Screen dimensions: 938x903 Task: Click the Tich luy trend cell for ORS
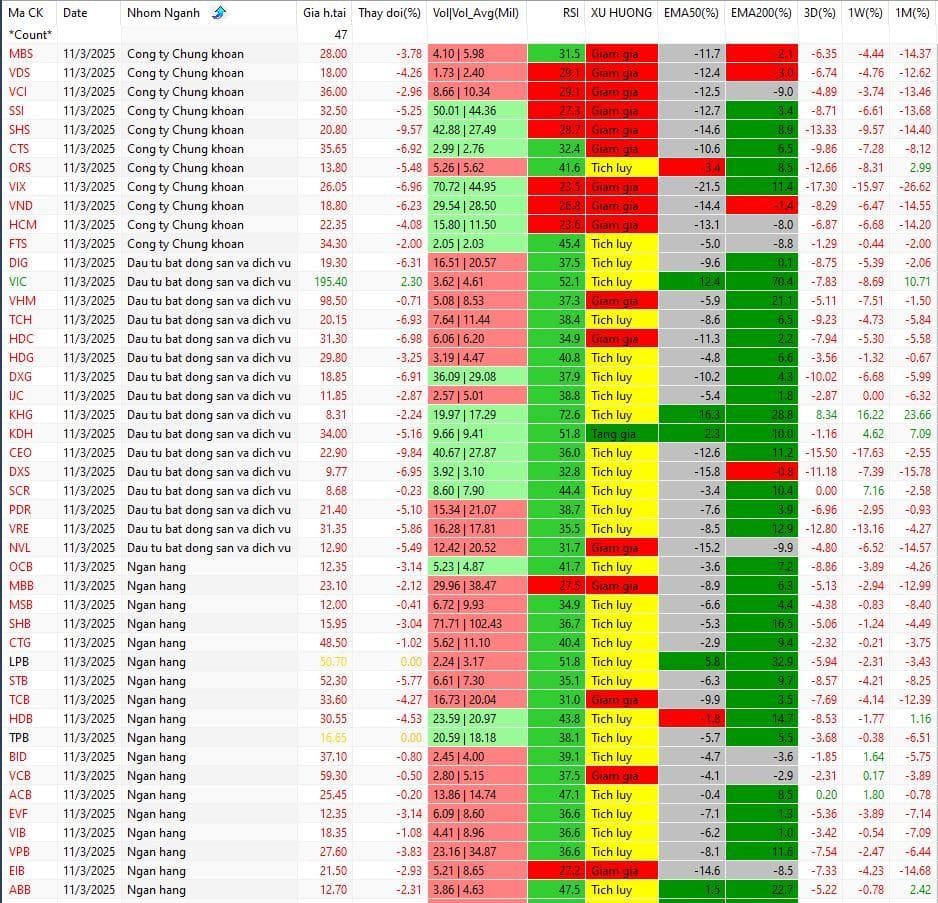tap(622, 168)
